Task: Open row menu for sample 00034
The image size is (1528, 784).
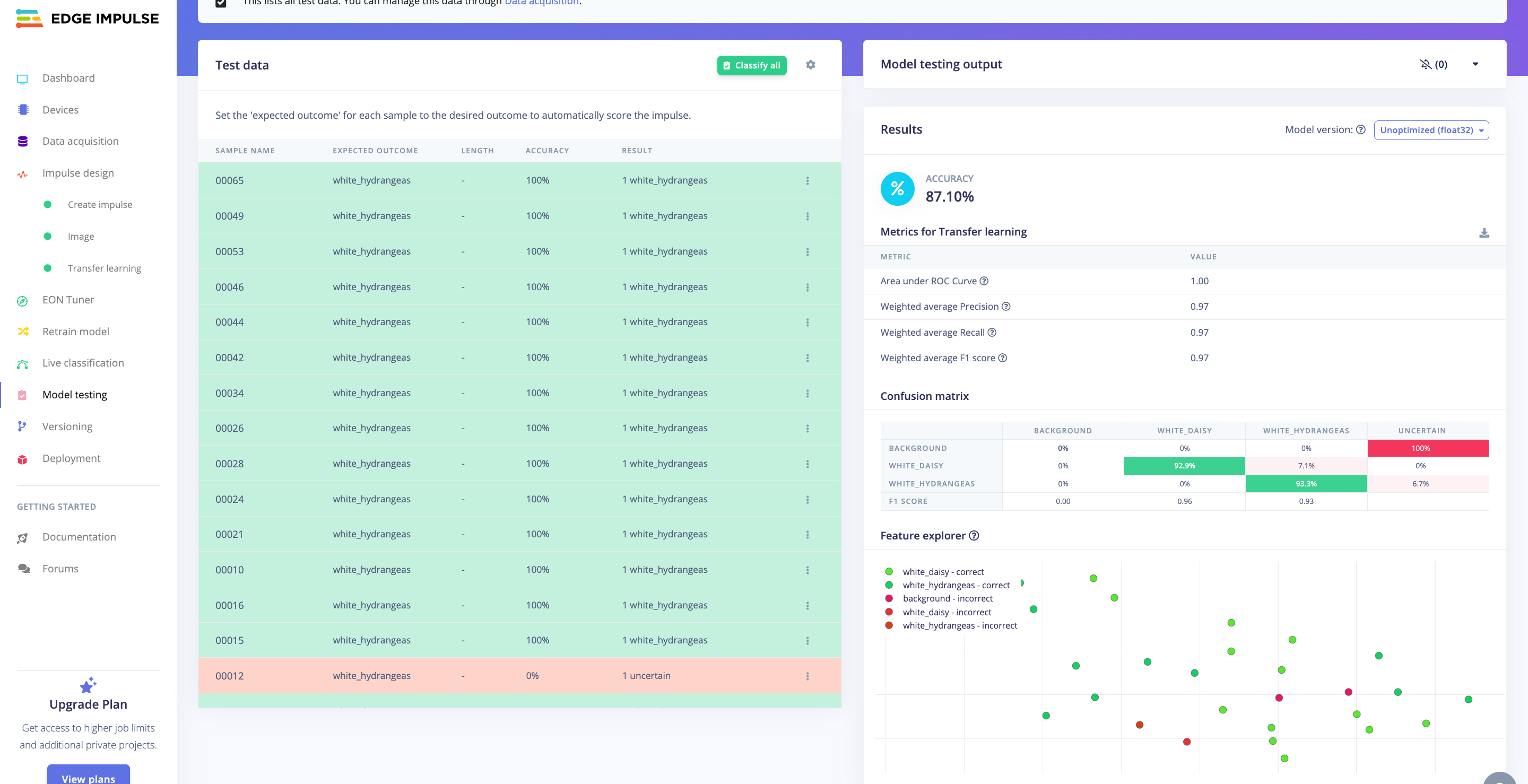Action: click(x=806, y=394)
